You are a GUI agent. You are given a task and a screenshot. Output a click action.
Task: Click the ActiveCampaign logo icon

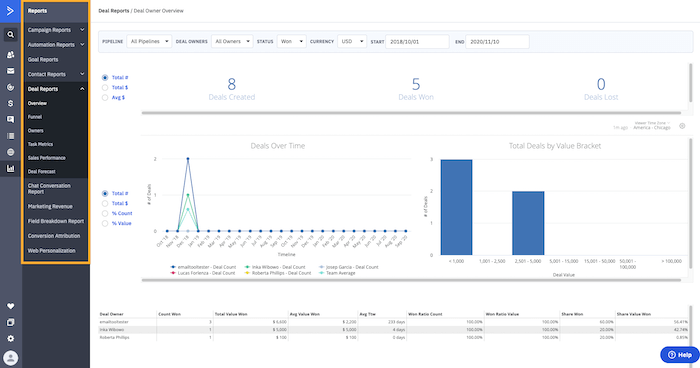10,11
